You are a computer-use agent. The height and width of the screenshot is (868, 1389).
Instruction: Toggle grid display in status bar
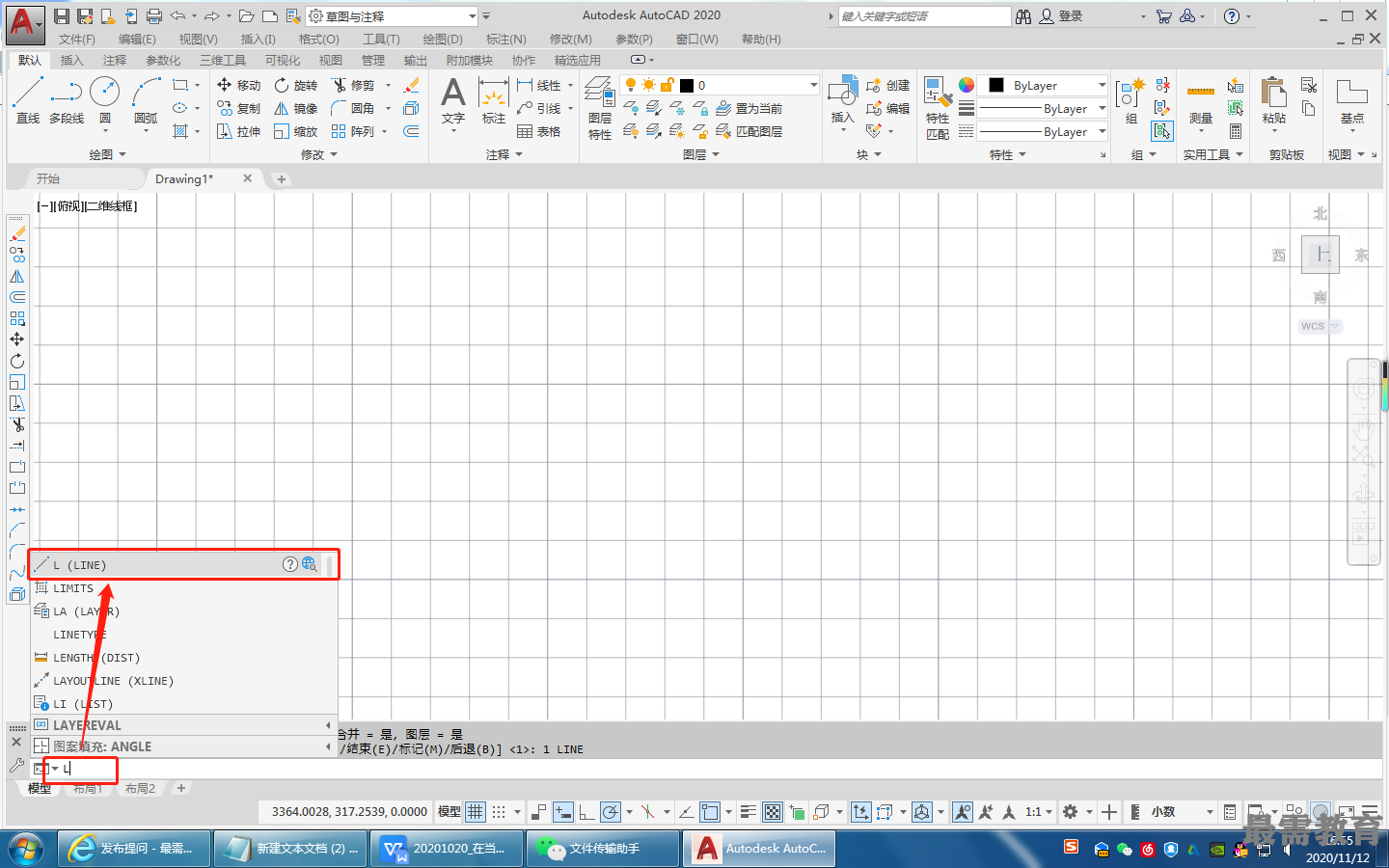476,812
